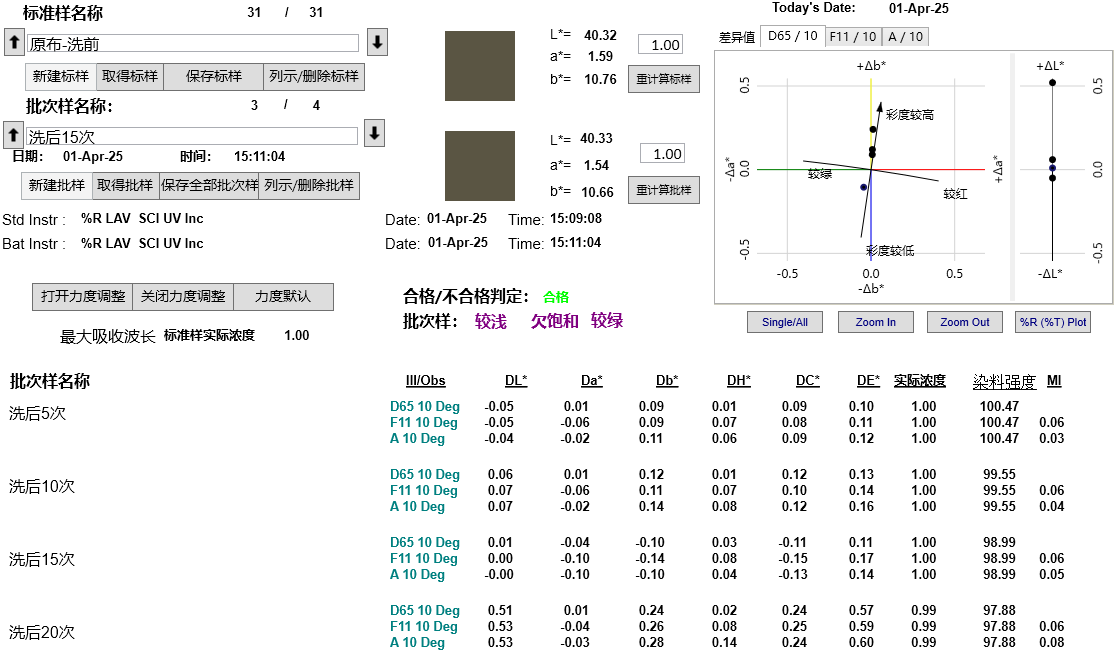Open 列示/删除标样 list
Screen dimensions: 1115x653
pos(314,77)
